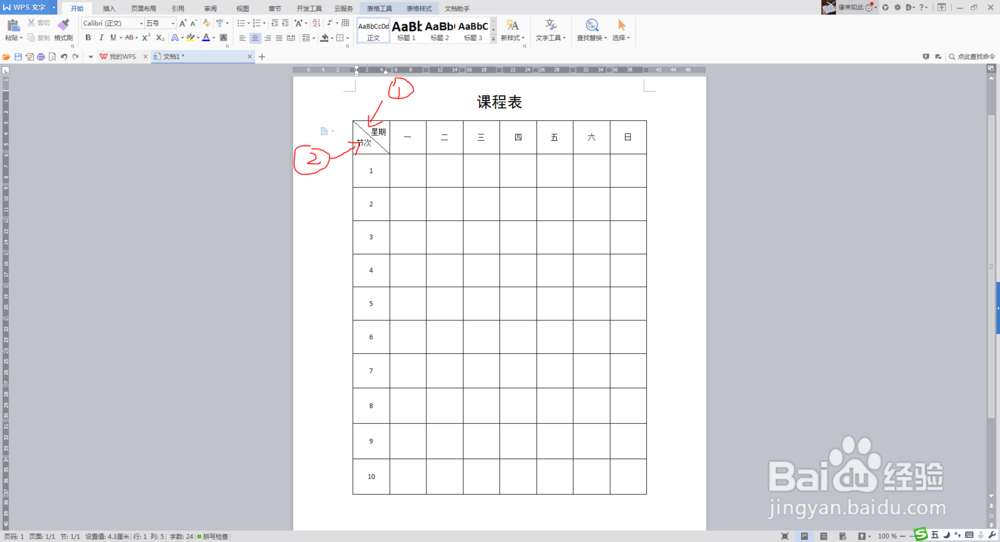Switch to the 引用 ribbon tab
The width and height of the screenshot is (1000, 542).
click(x=178, y=8)
